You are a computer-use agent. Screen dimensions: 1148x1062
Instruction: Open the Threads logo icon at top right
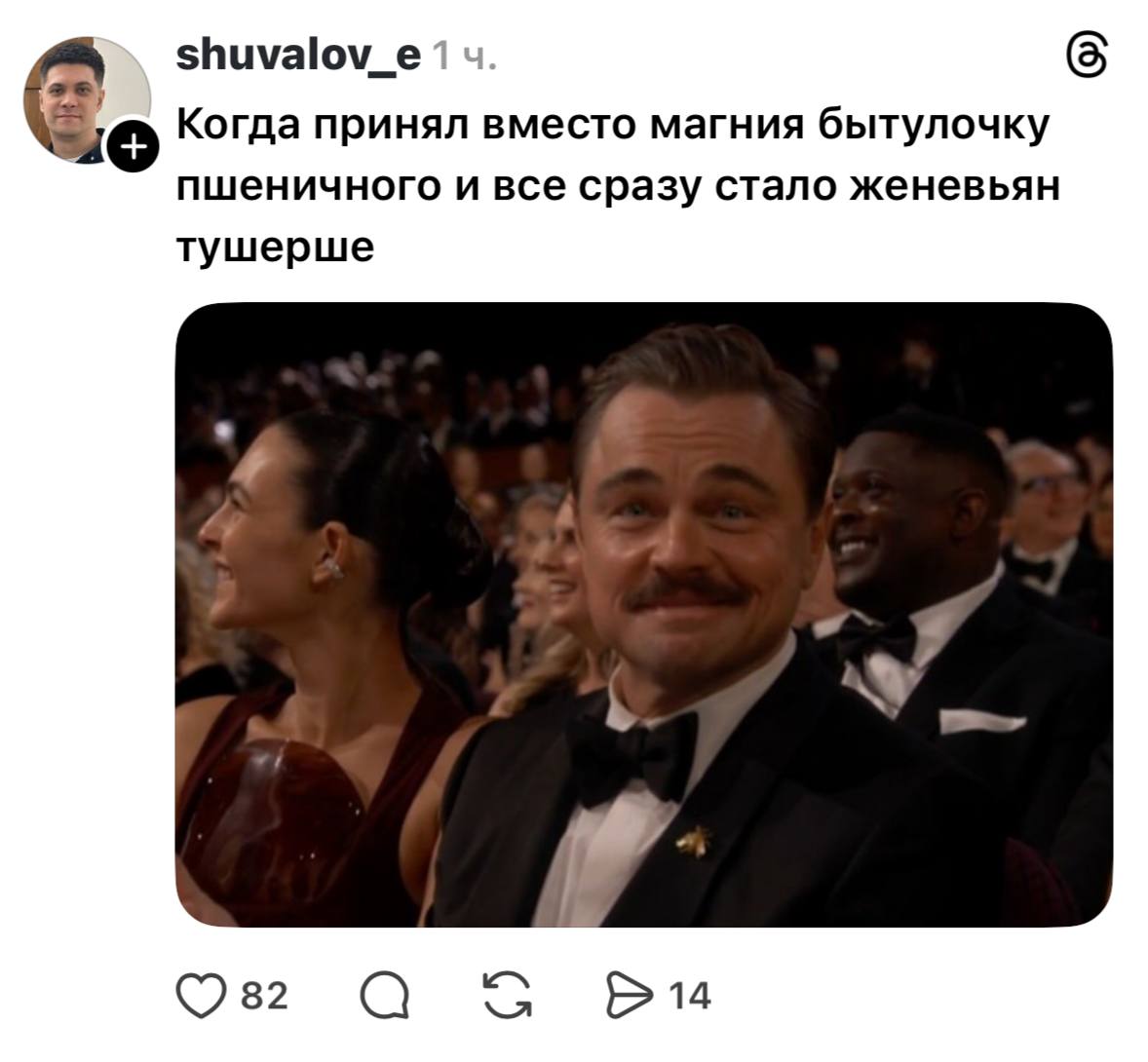click(1088, 57)
